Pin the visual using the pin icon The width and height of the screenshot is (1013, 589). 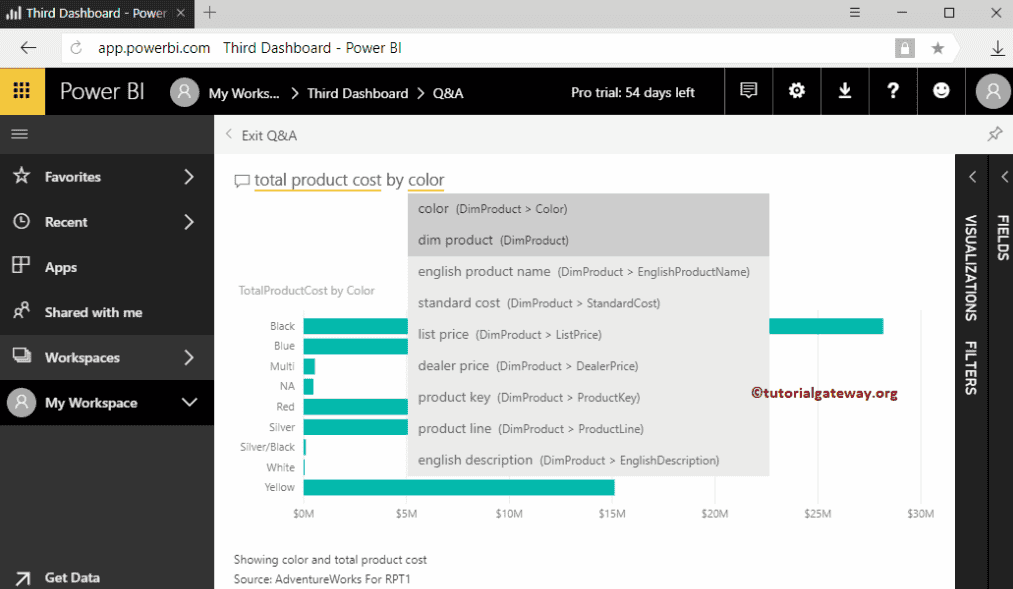click(x=994, y=133)
